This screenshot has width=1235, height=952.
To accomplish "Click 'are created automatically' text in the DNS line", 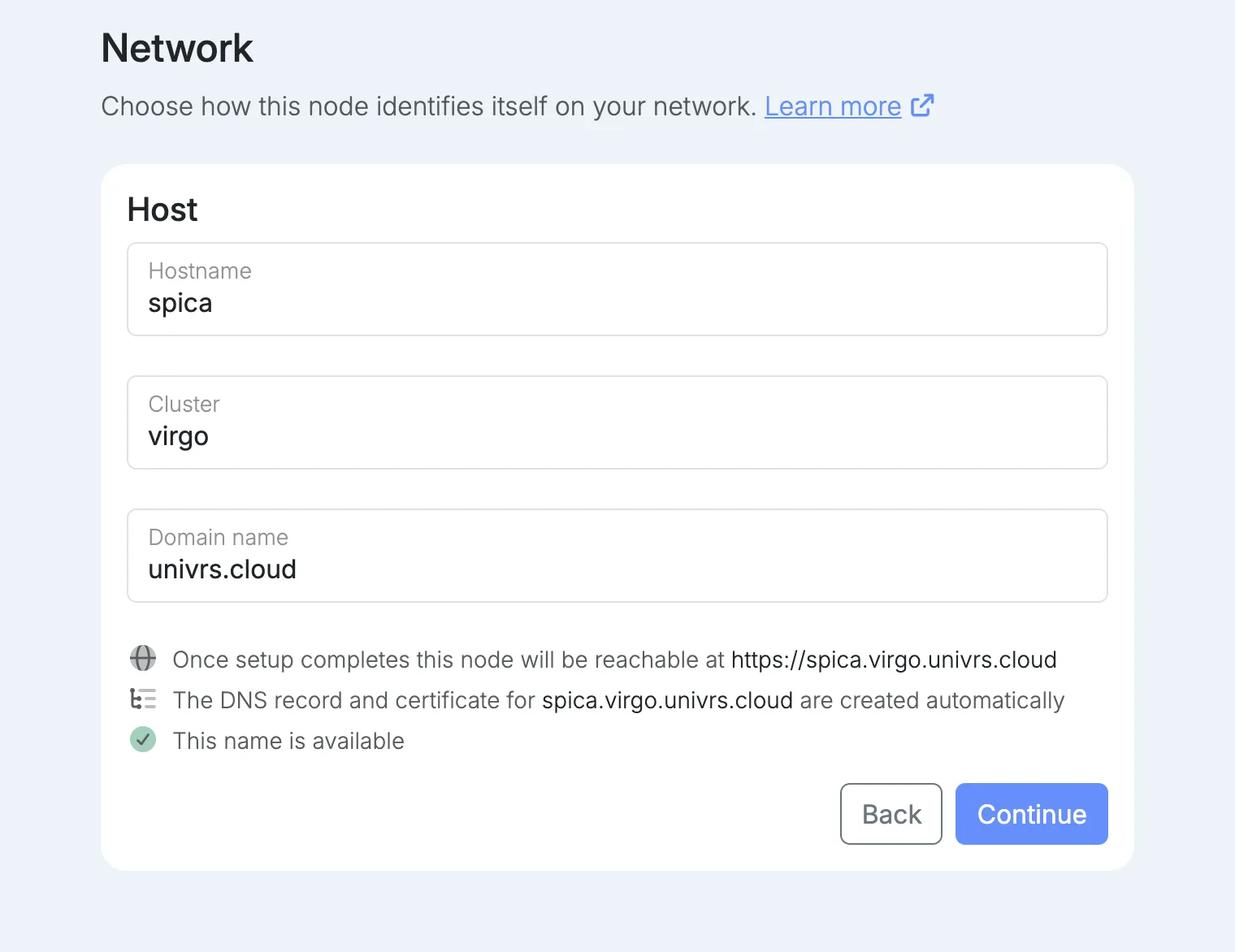I will [932, 700].
